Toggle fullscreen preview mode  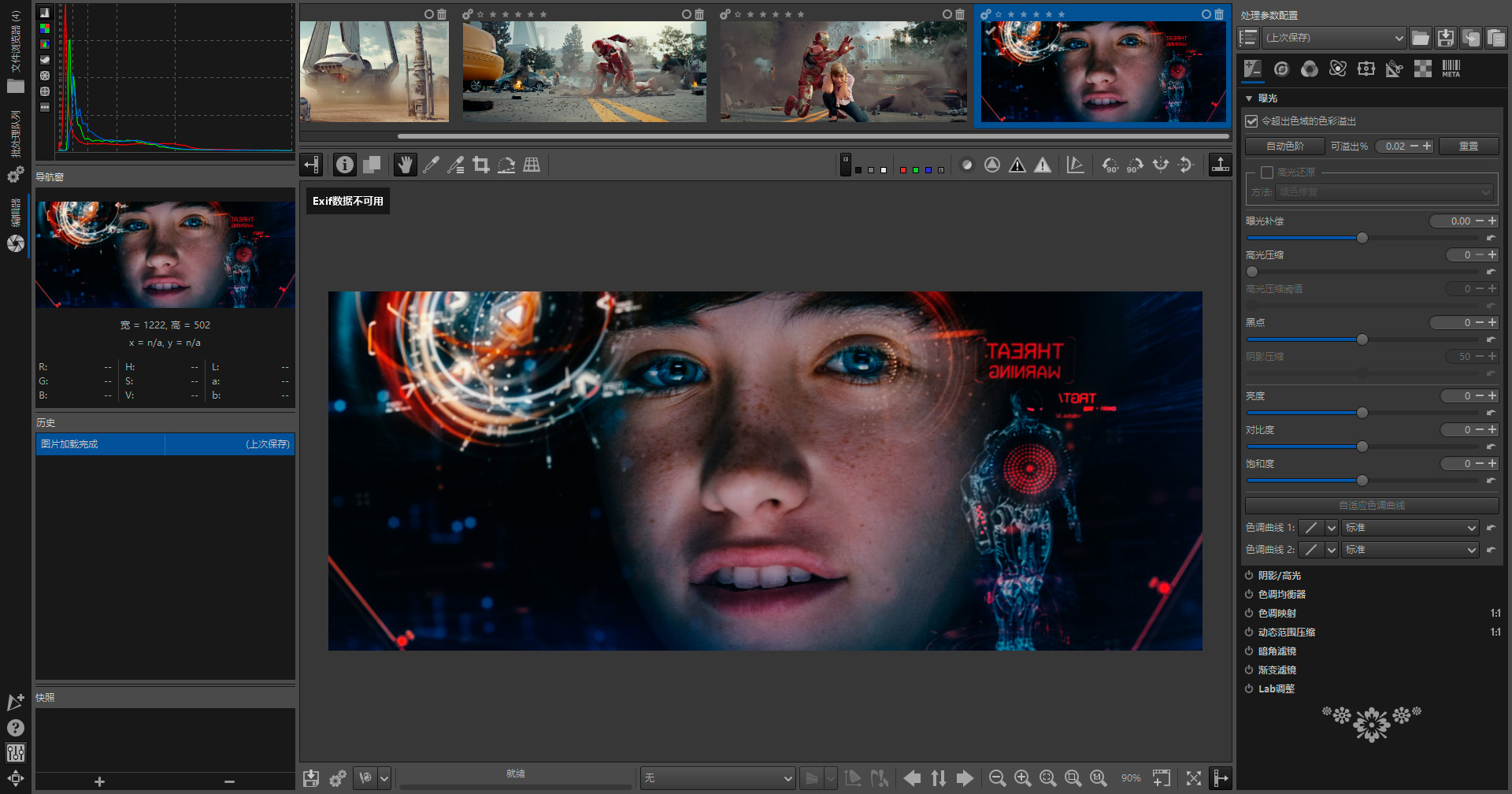pyautogui.click(x=1194, y=778)
